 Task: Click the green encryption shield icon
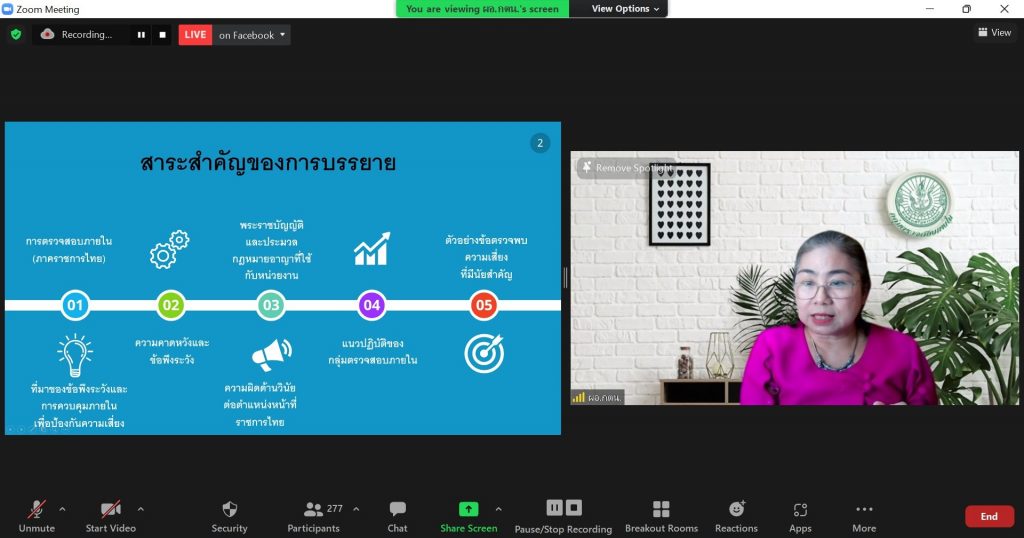tap(15, 34)
